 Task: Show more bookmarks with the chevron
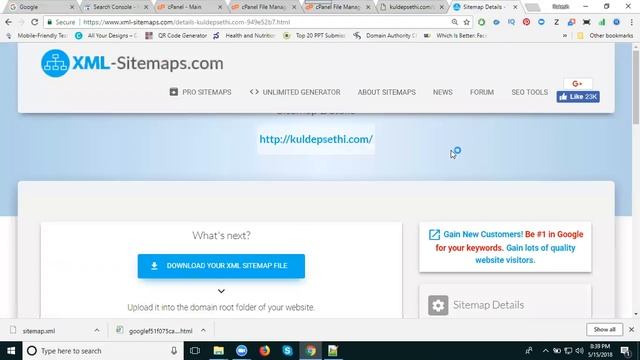[565, 36]
